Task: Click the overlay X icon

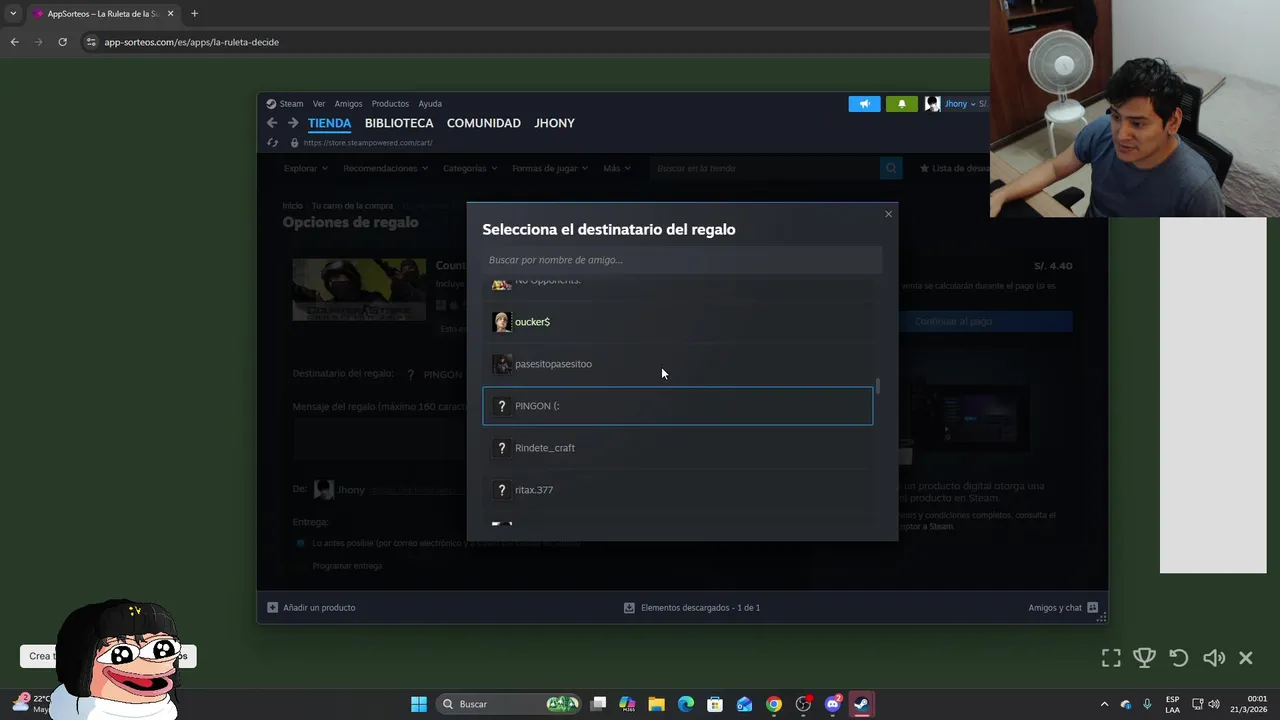Action: pyautogui.click(x=1246, y=658)
